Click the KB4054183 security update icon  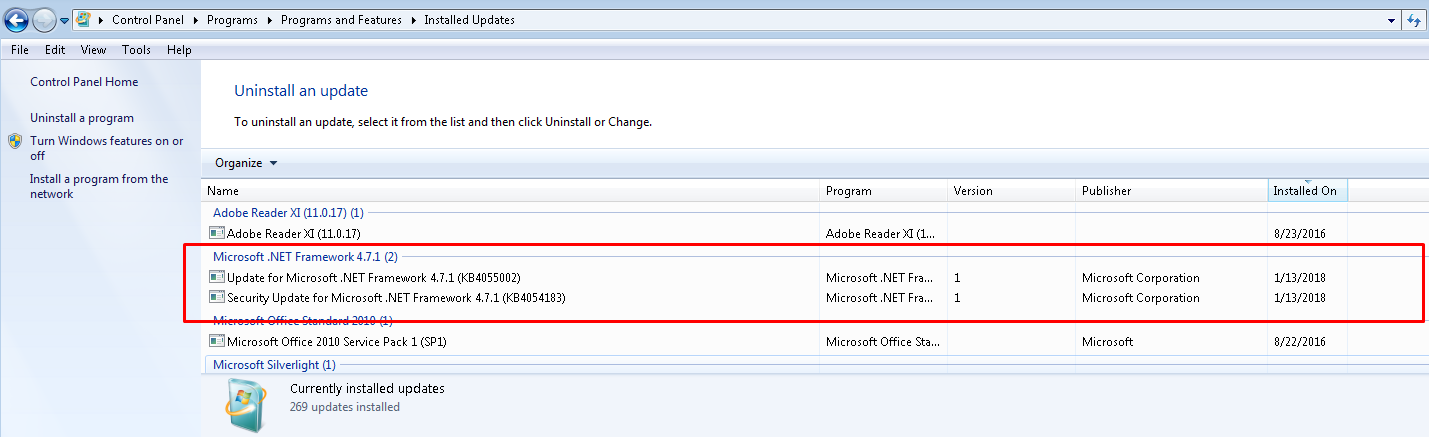coord(217,297)
